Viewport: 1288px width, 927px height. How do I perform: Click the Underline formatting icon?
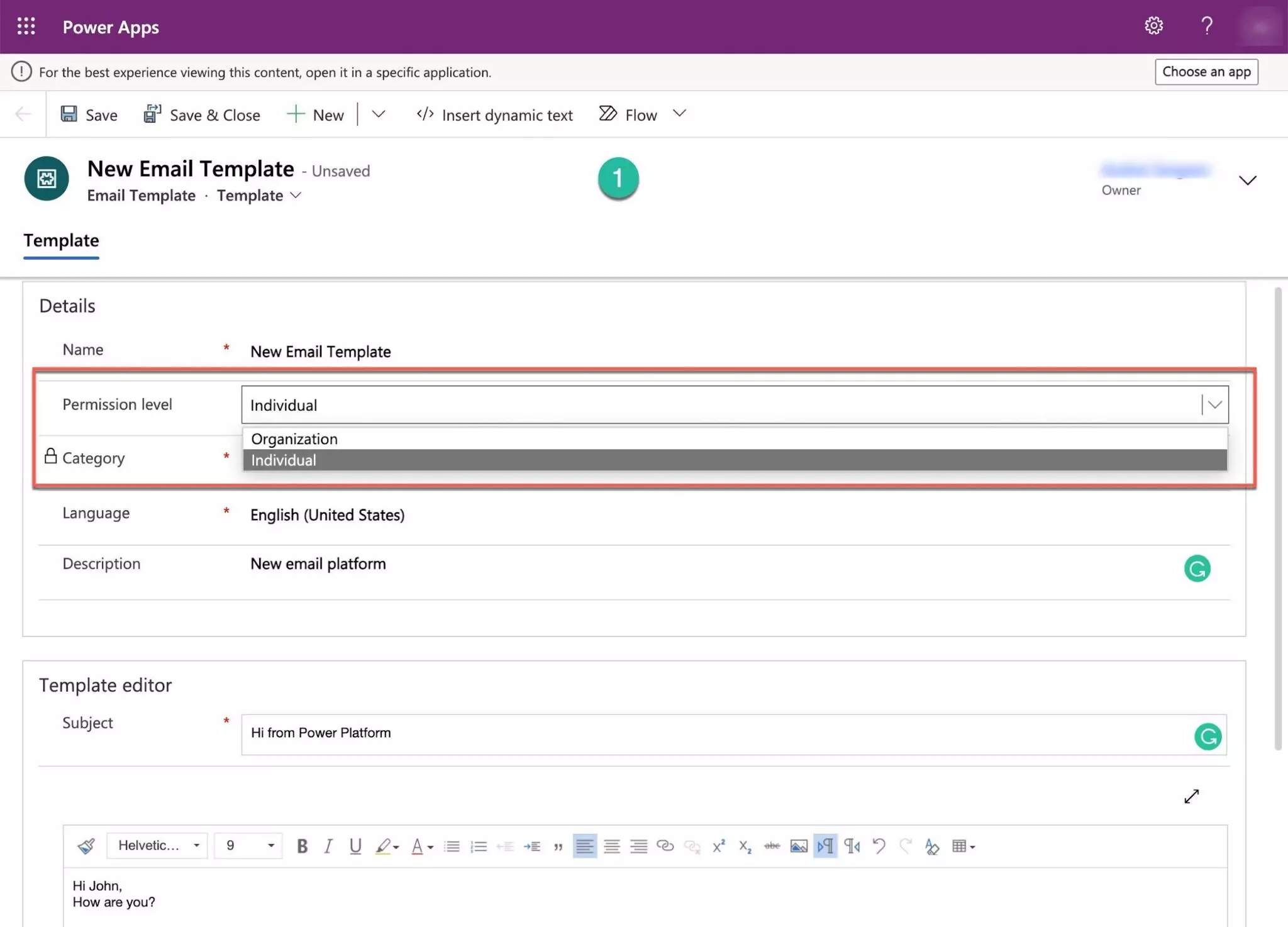pyautogui.click(x=355, y=845)
